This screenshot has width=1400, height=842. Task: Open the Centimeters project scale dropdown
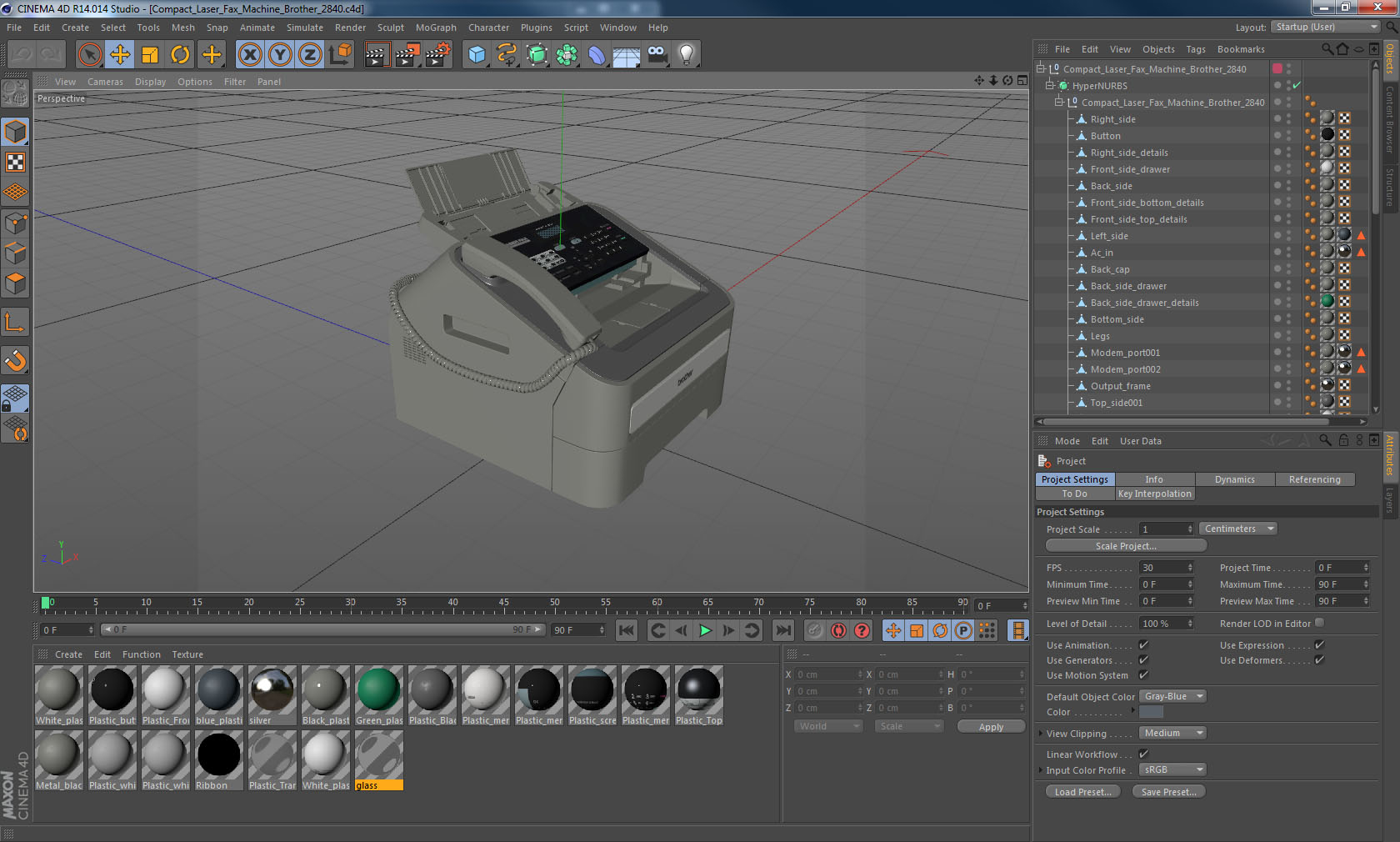pyautogui.click(x=1237, y=528)
